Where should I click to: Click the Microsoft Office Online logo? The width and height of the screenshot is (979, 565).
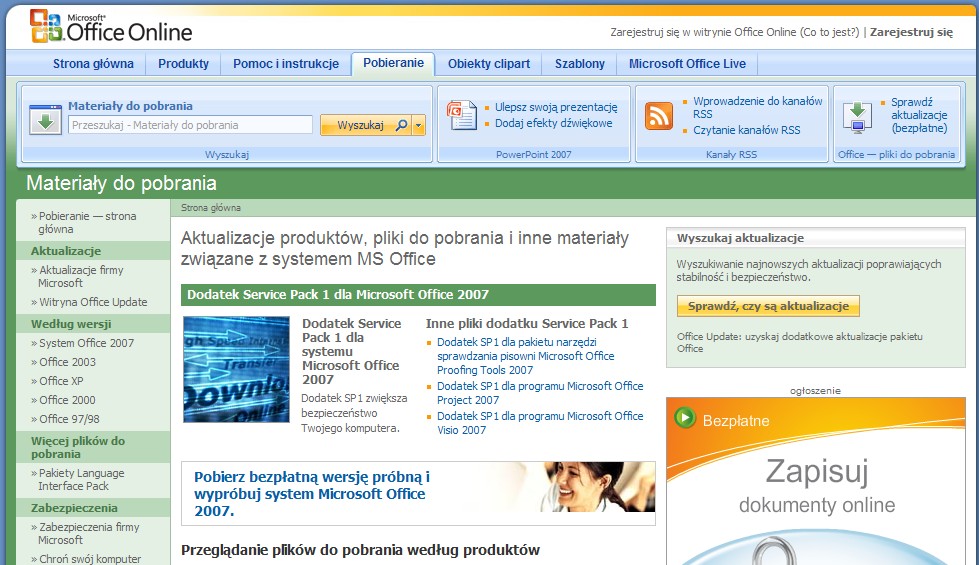(111, 26)
